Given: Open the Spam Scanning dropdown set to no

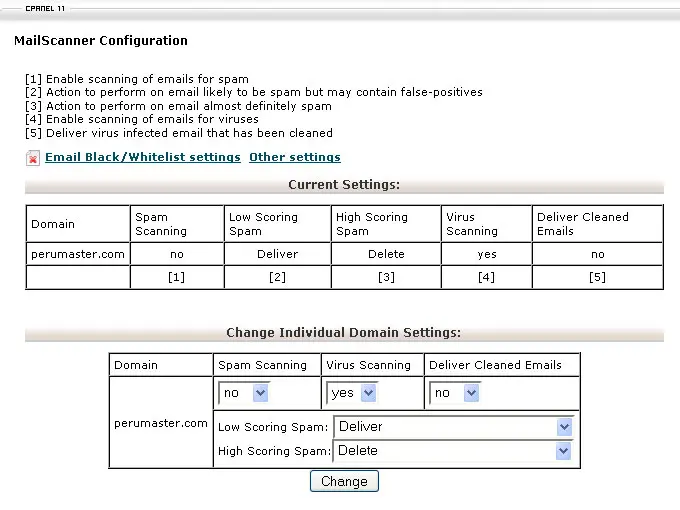Looking at the screenshot, I should click(244, 393).
